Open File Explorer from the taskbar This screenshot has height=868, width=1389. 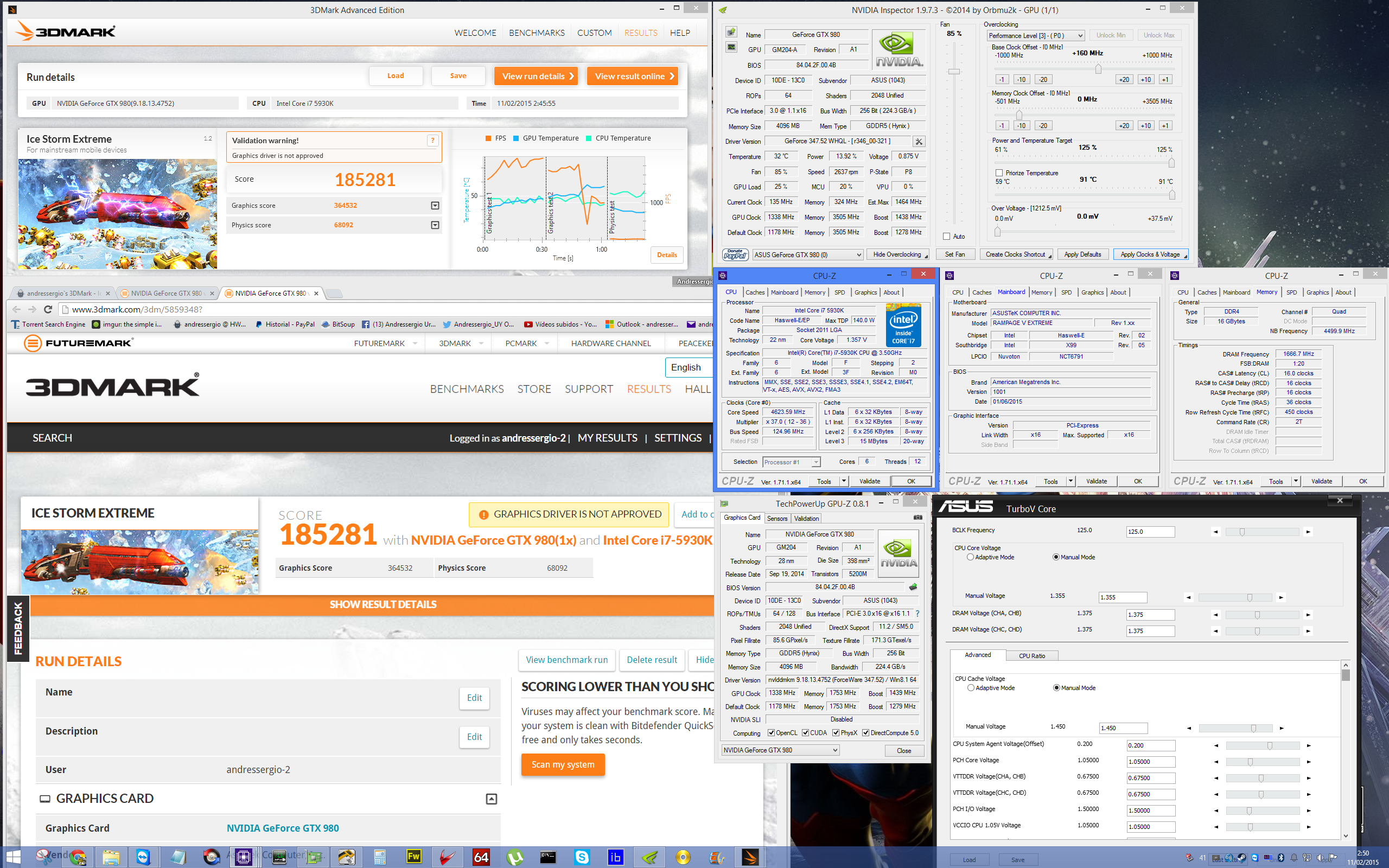[111, 857]
